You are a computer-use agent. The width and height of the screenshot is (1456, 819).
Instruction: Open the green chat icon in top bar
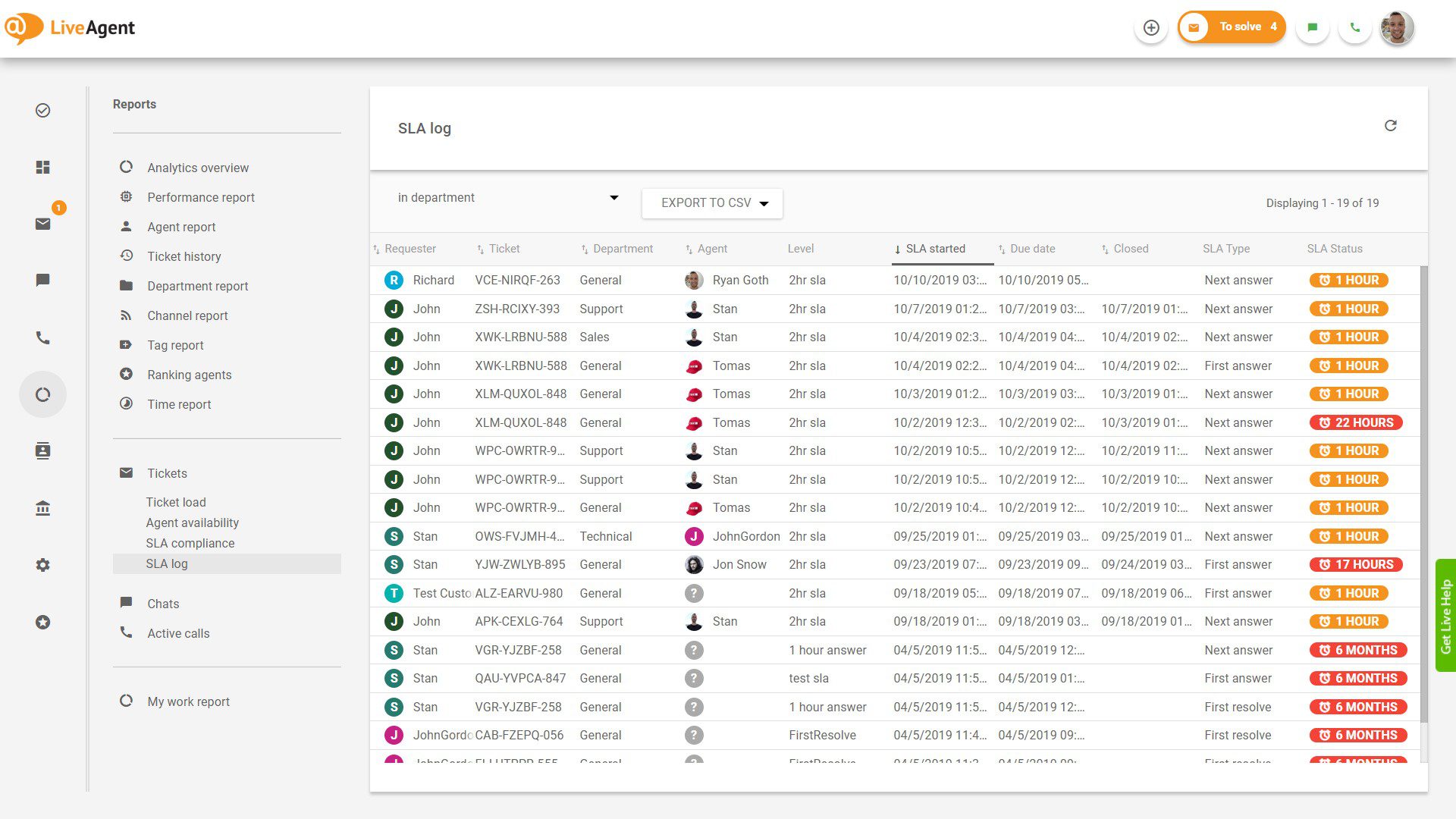(1313, 27)
